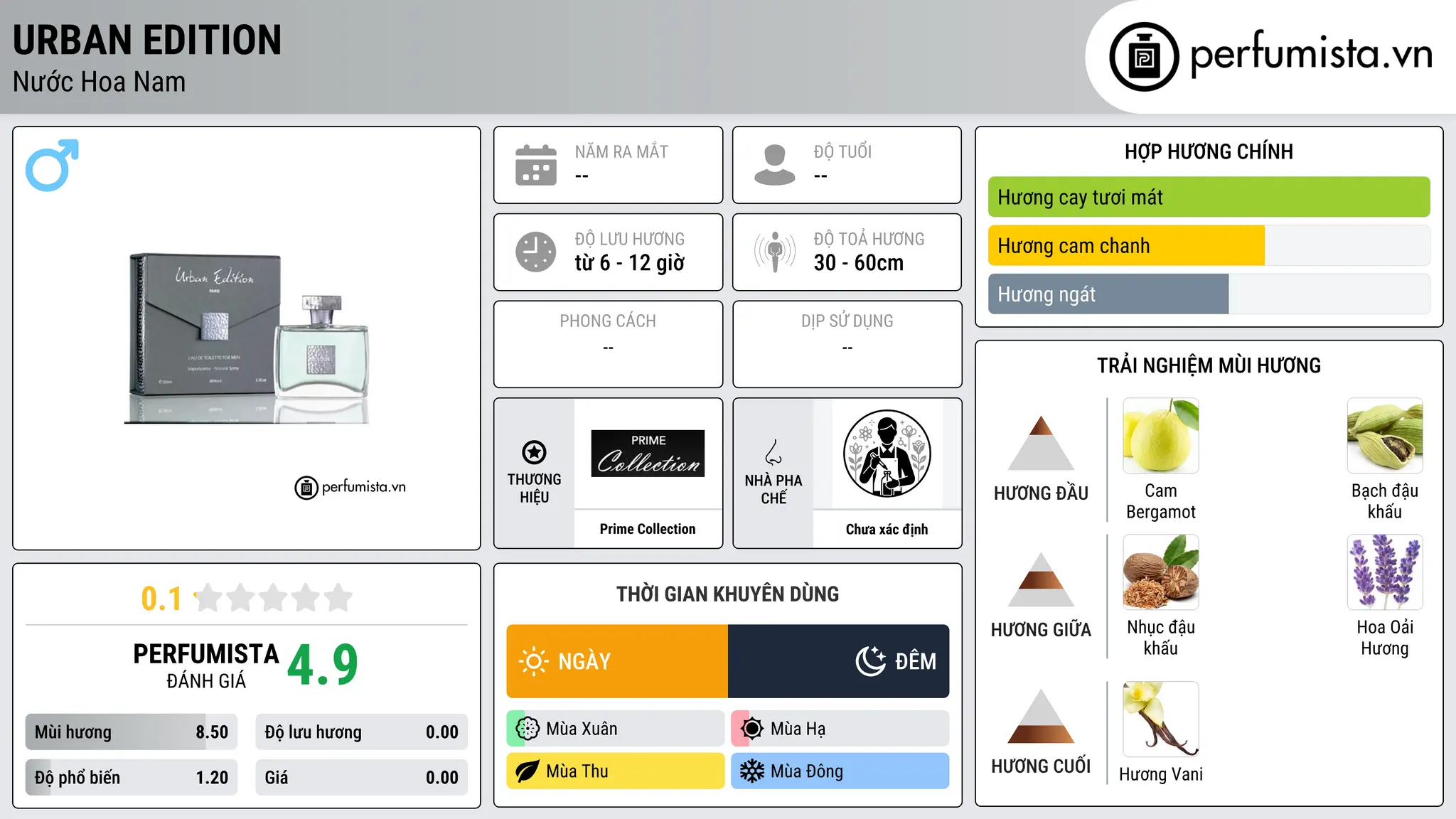Click the person icon beside ĐỘ TUỔI

[x=775, y=165]
